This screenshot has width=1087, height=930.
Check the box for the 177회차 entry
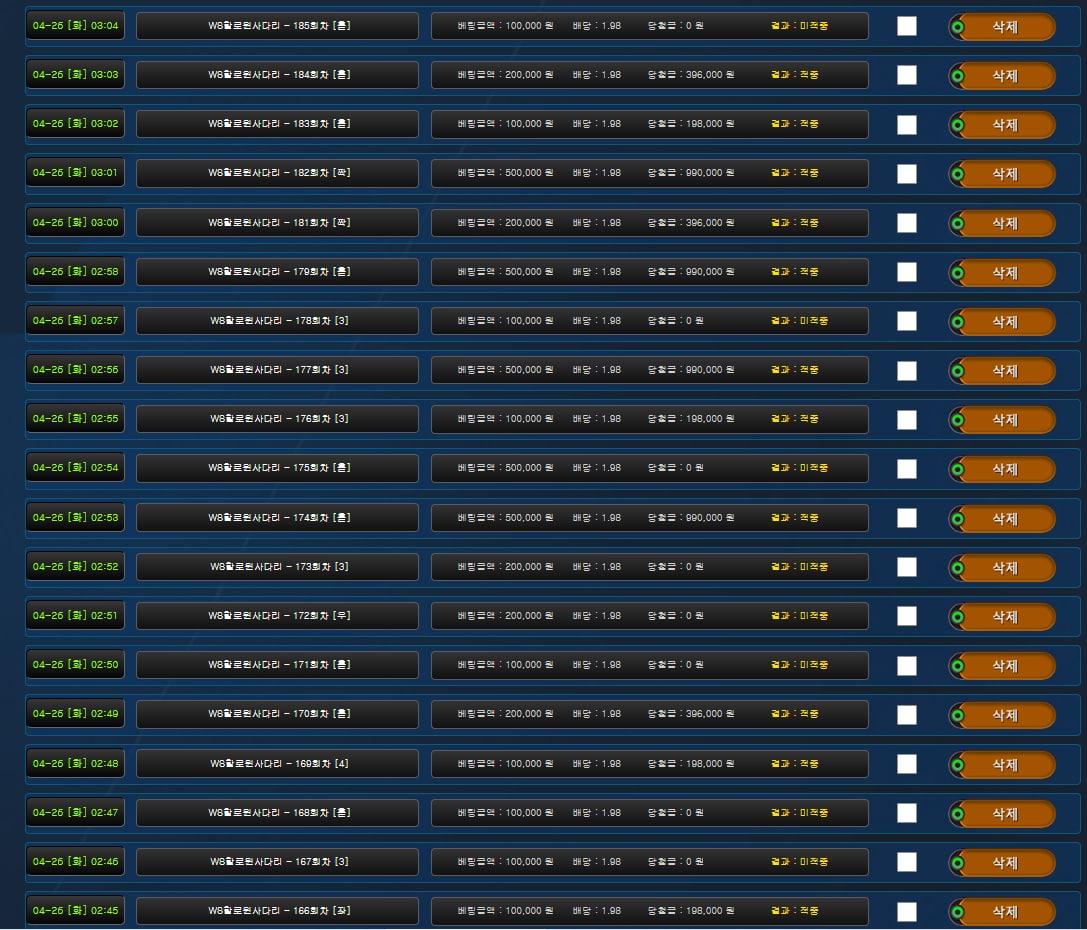coord(907,371)
